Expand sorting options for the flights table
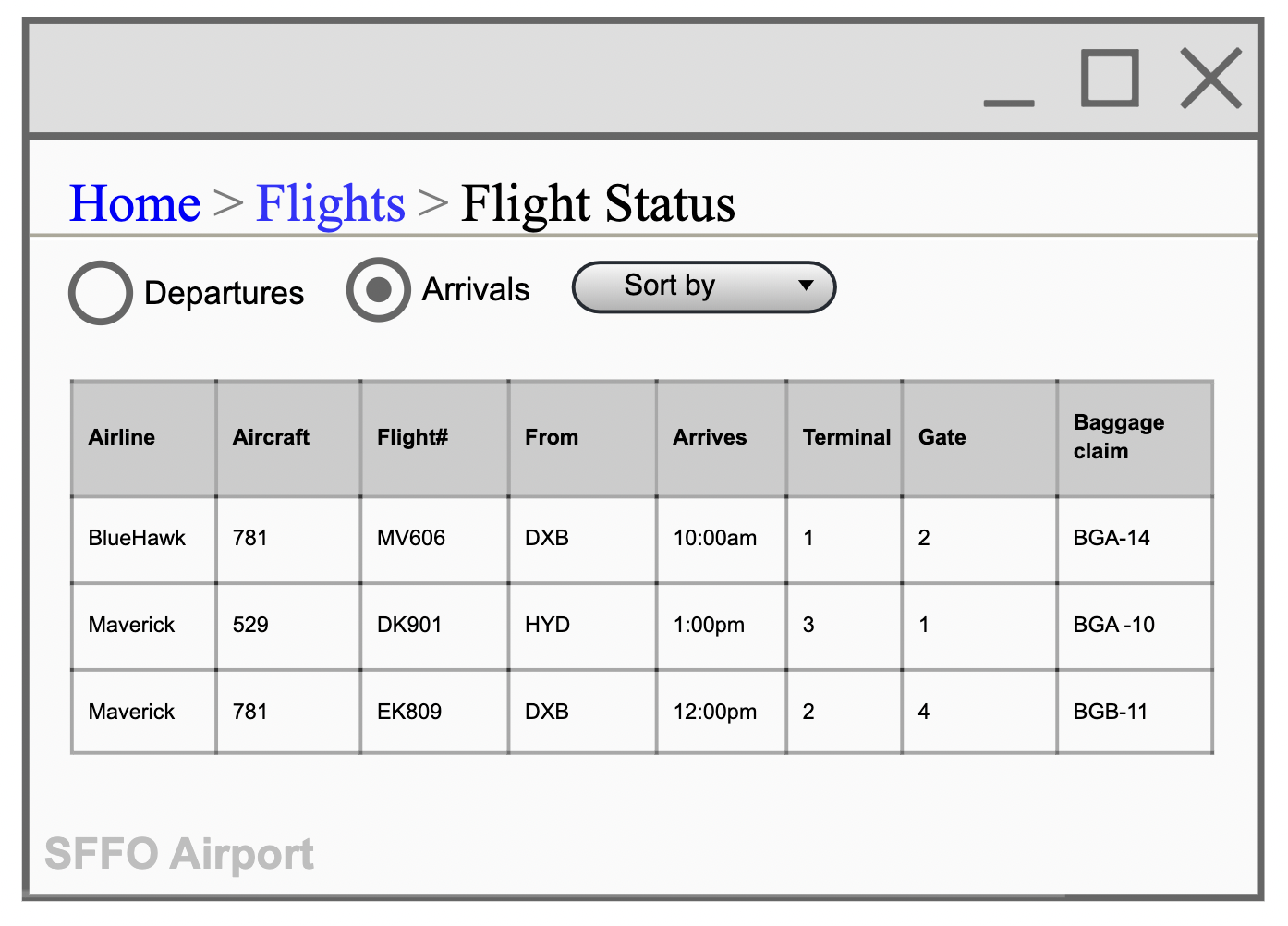This screenshot has width=1288, height=926. click(703, 287)
